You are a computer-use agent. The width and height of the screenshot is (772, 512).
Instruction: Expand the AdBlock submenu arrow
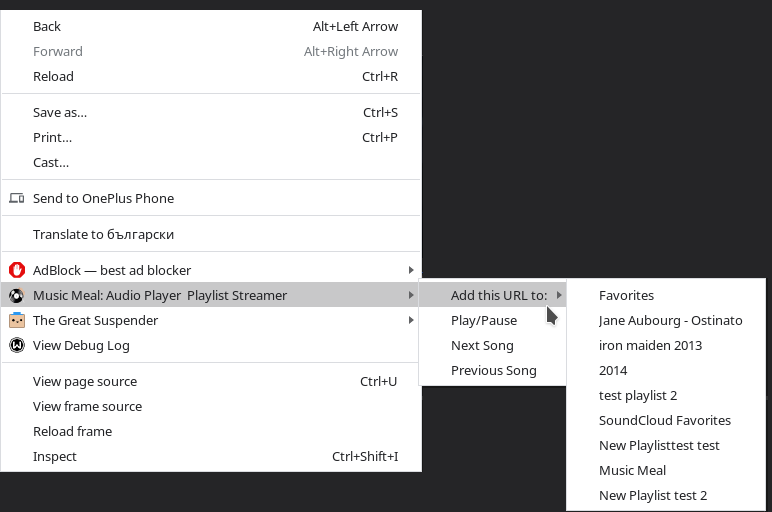(411, 270)
